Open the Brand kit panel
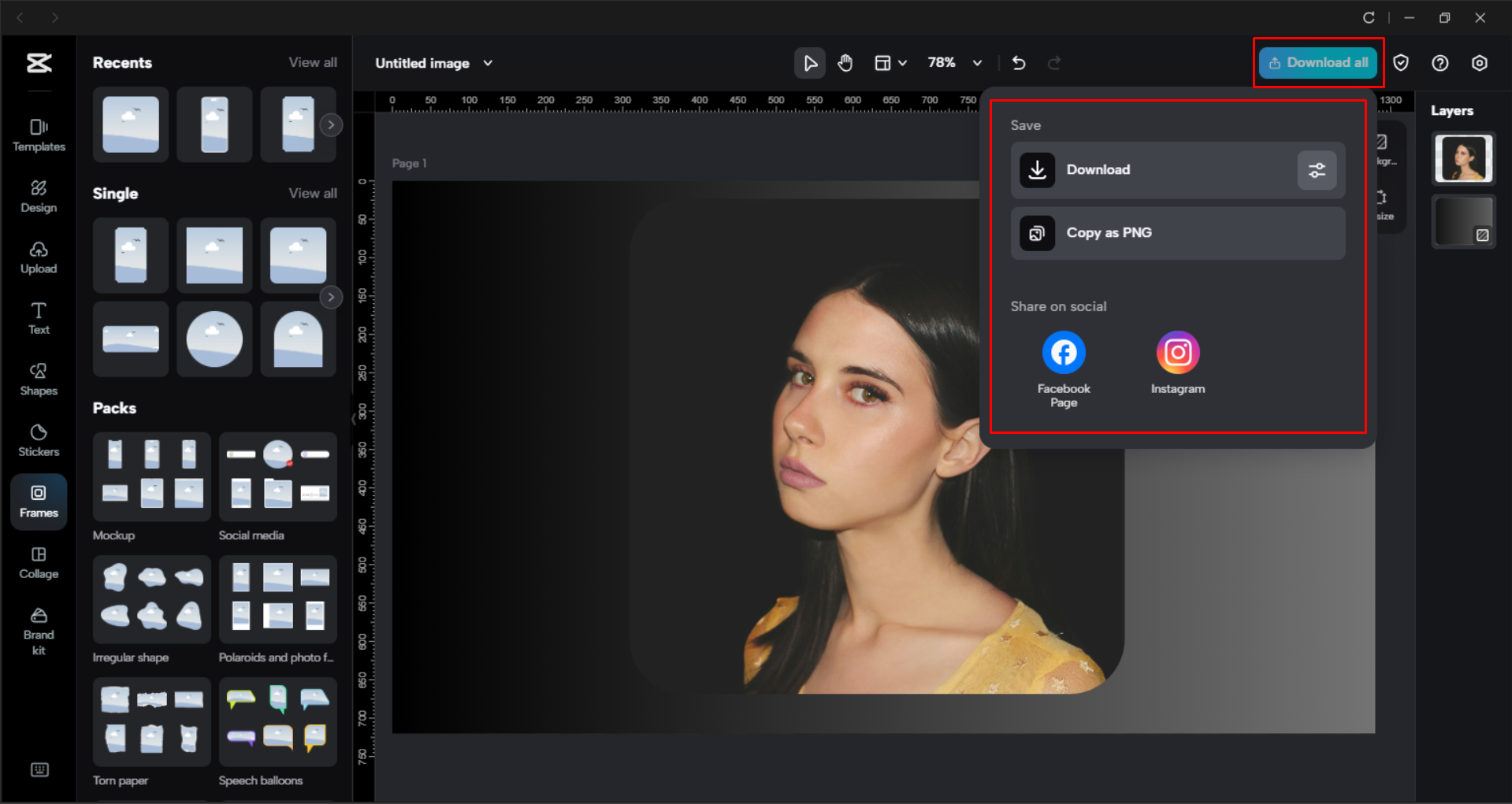Screen dimensions: 1512x804 click(x=39, y=628)
